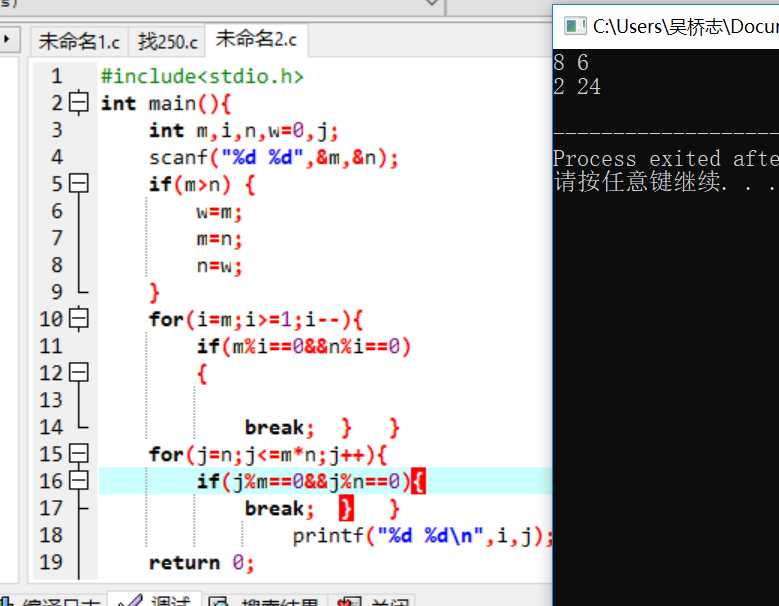Image resolution: width=779 pixels, height=606 pixels.
Task: Click the 'int m,i,n,w=0,j;' declaration line
Action: [243, 131]
